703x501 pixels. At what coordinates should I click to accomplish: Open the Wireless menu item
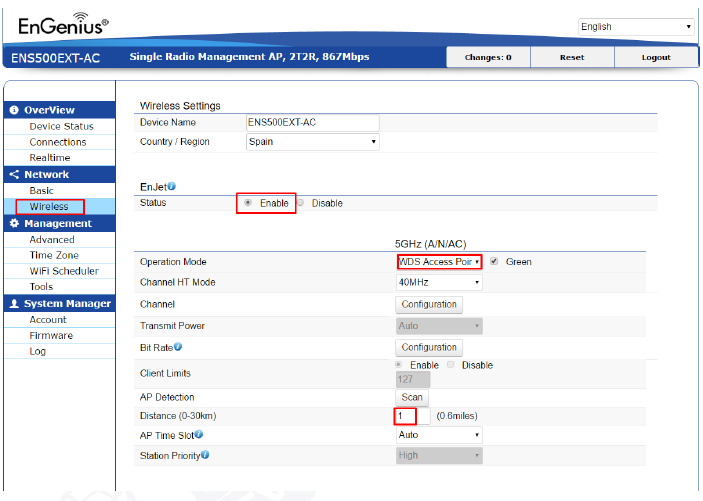[x=49, y=206]
